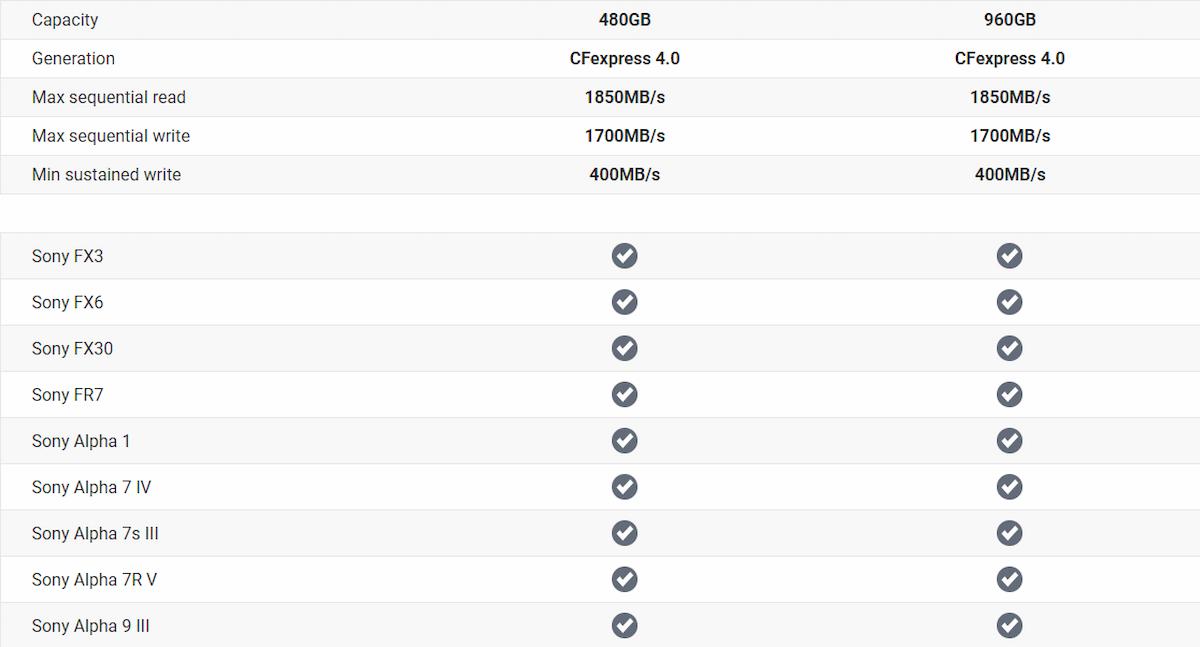Select the "Sony FX6" row label
Viewport: 1200px width, 647px height.
point(67,302)
